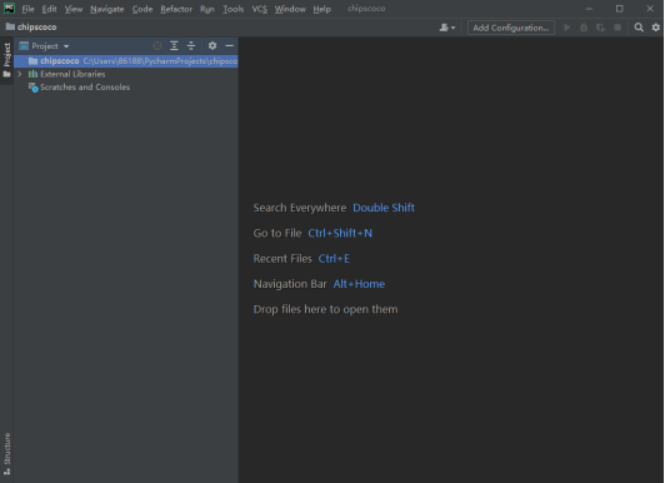Click the chipscoco breadcrumb in navigation bar
This screenshot has height=483, width=665.
tap(31, 27)
